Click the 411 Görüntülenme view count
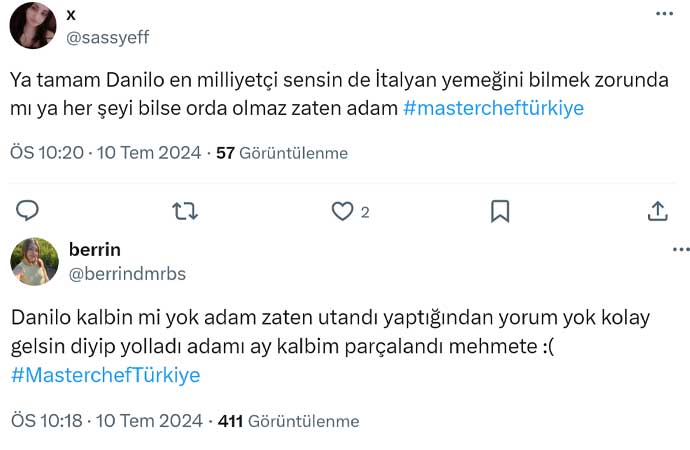 click(288, 421)
